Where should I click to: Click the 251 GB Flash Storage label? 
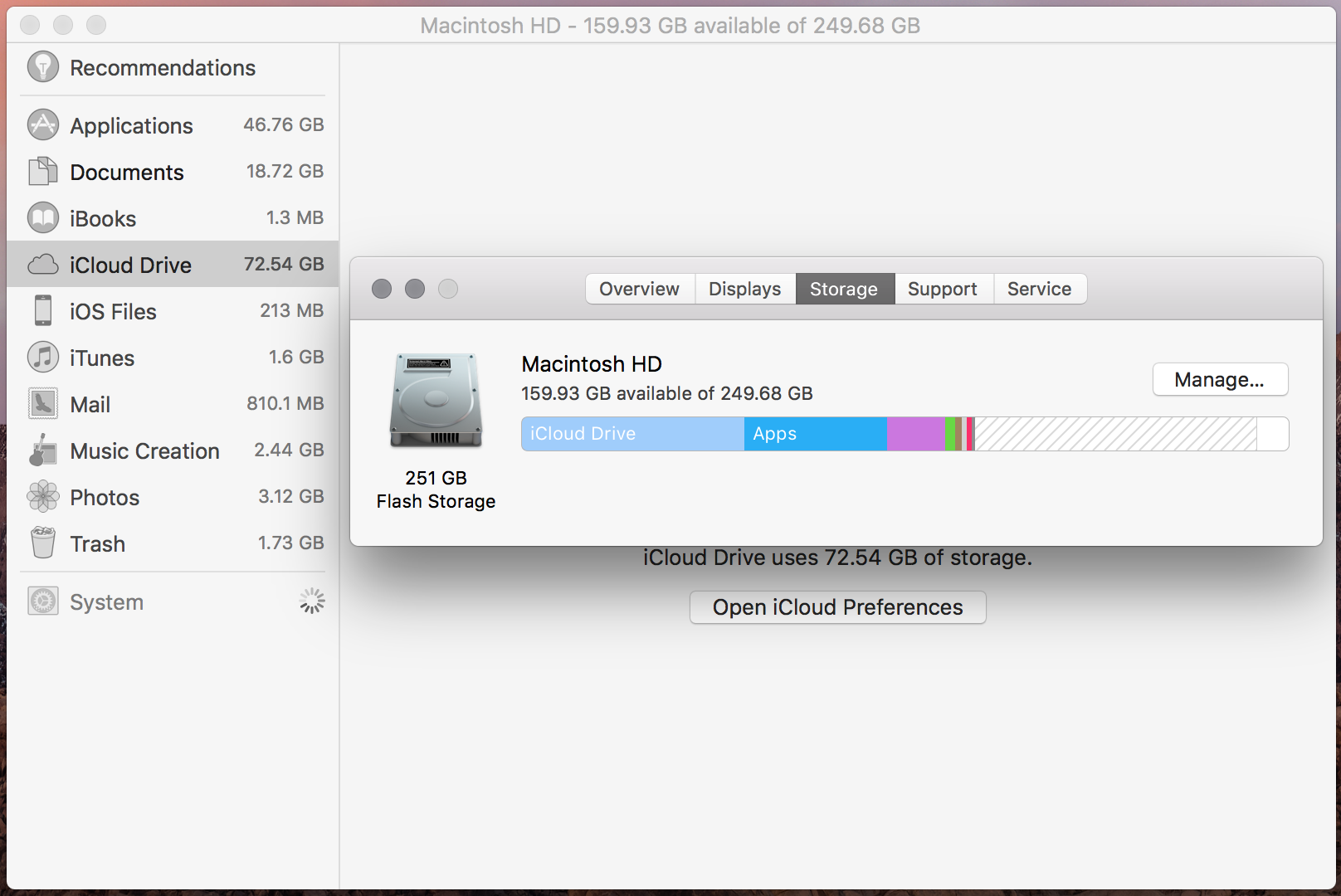436,489
